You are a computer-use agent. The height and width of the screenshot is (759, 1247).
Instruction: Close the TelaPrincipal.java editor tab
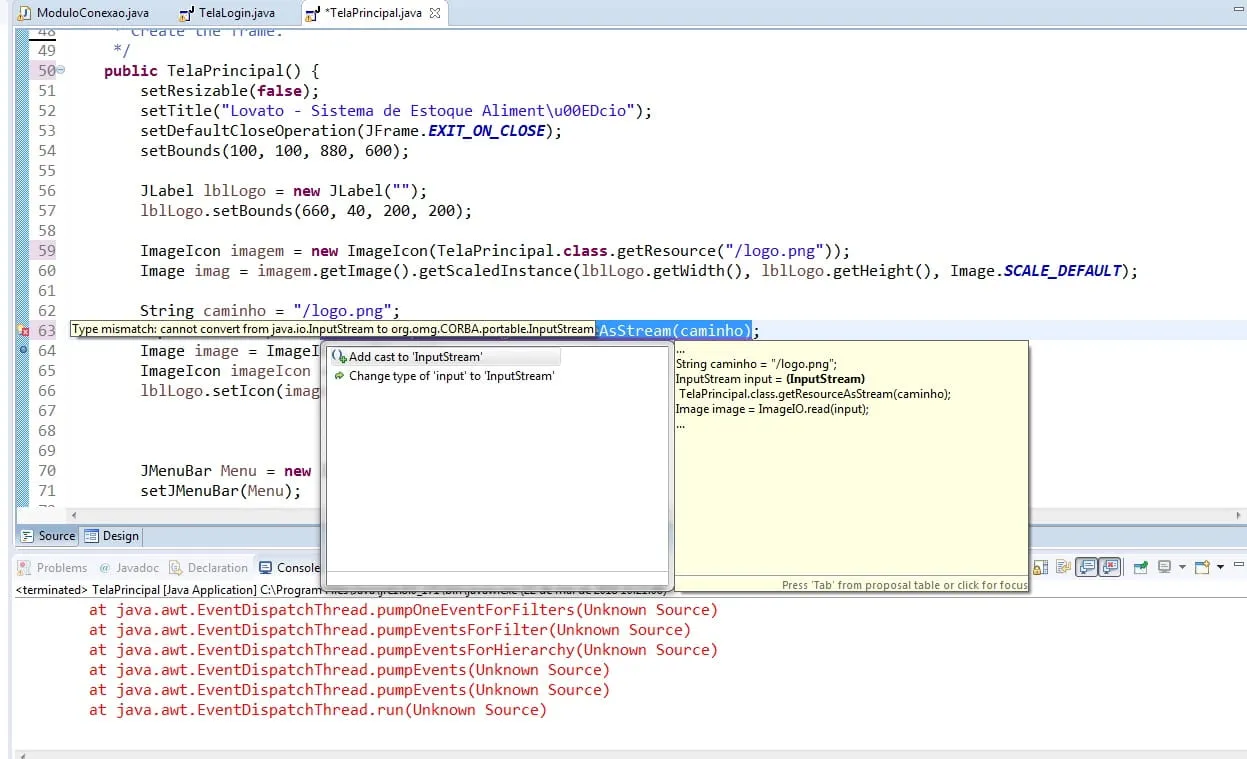(434, 14)
